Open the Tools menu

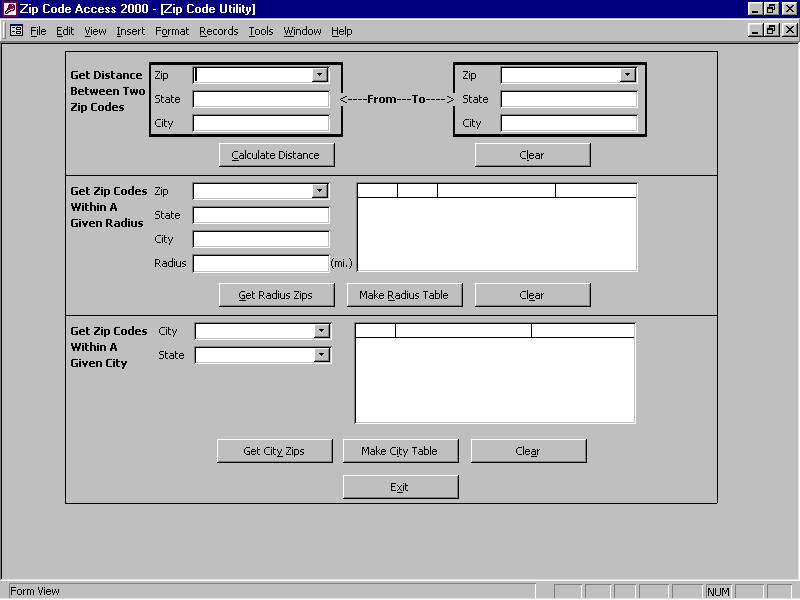(261, 31)
